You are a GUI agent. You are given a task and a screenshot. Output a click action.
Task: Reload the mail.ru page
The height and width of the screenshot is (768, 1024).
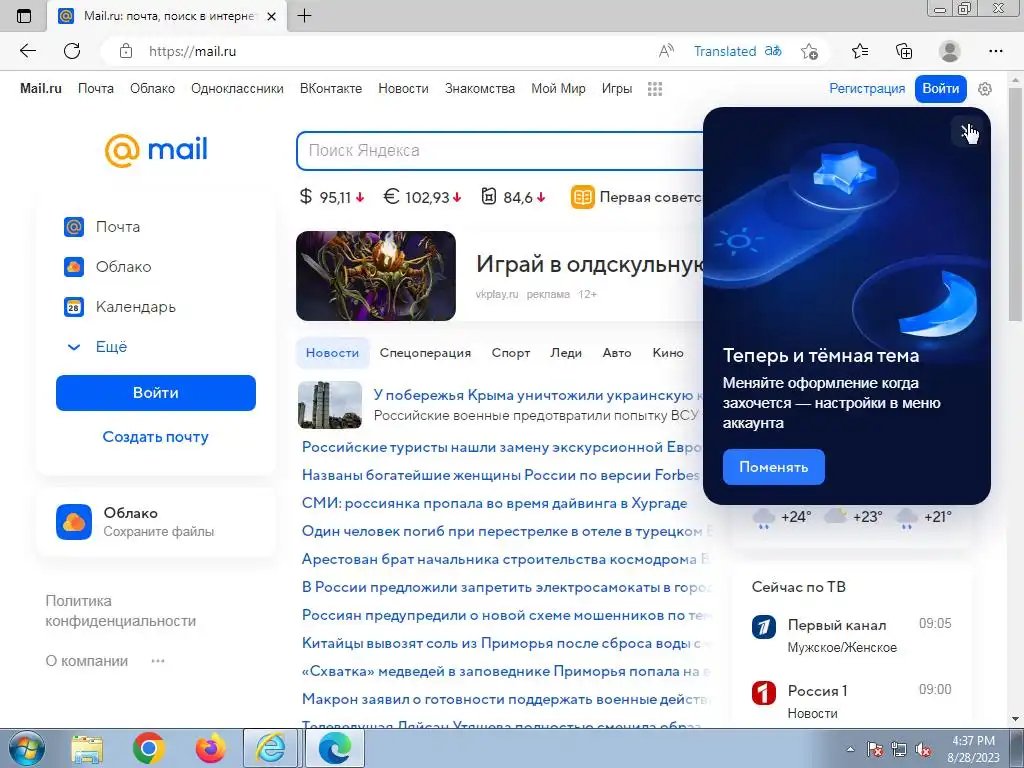click(72, 51)
